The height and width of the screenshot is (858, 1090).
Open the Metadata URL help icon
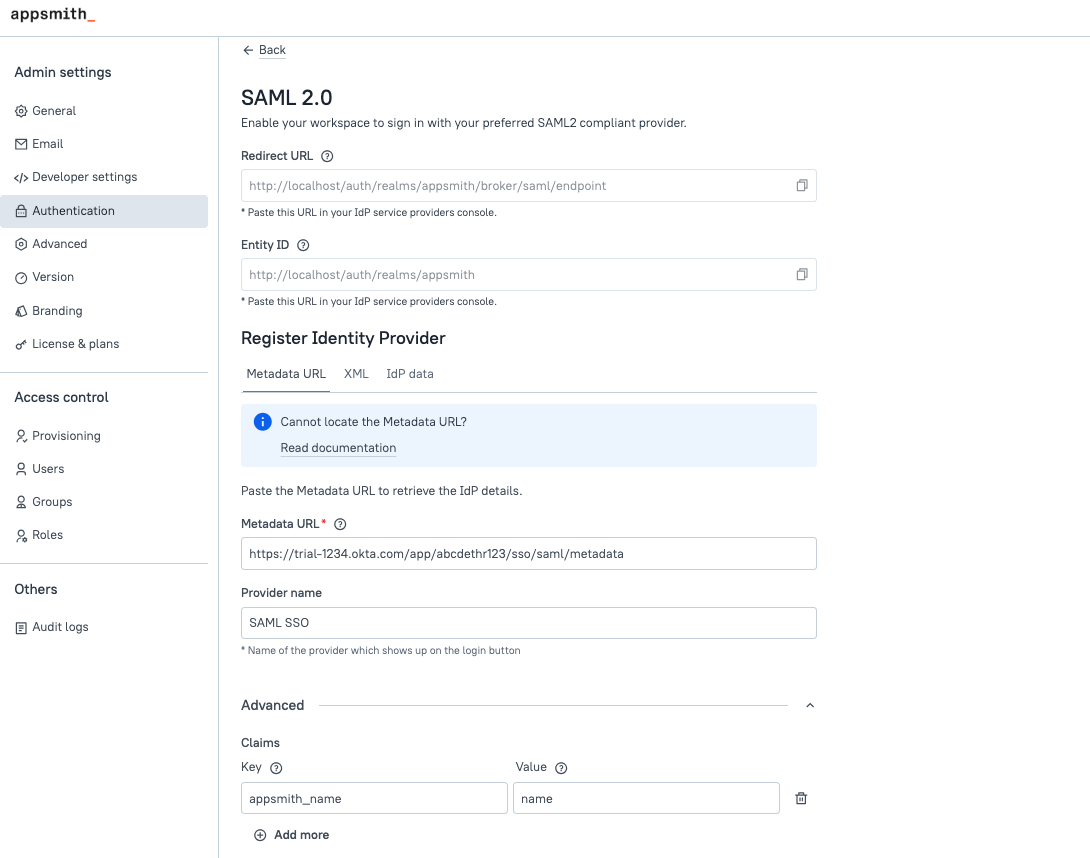[340, 523]
